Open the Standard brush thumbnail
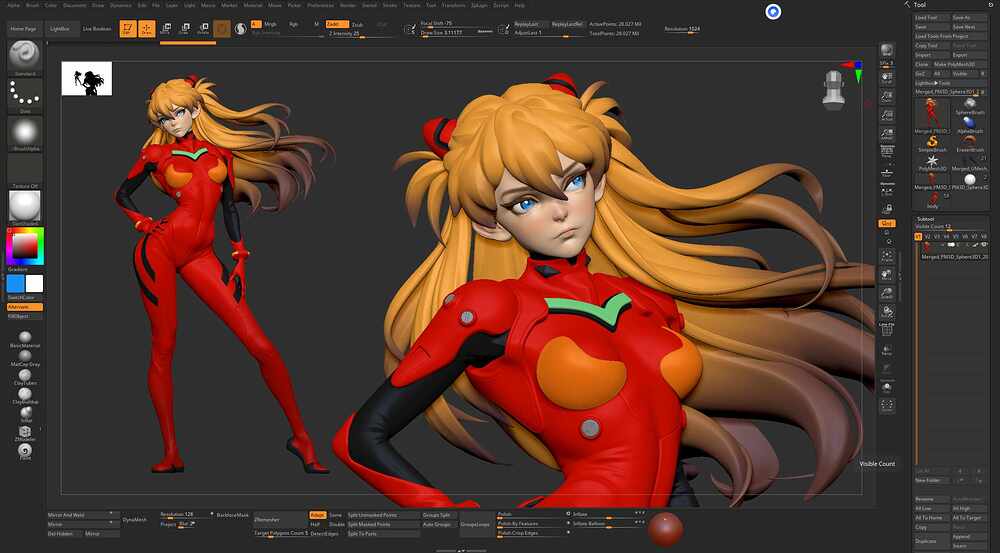The image size is (1000, 553). [25, 56]
